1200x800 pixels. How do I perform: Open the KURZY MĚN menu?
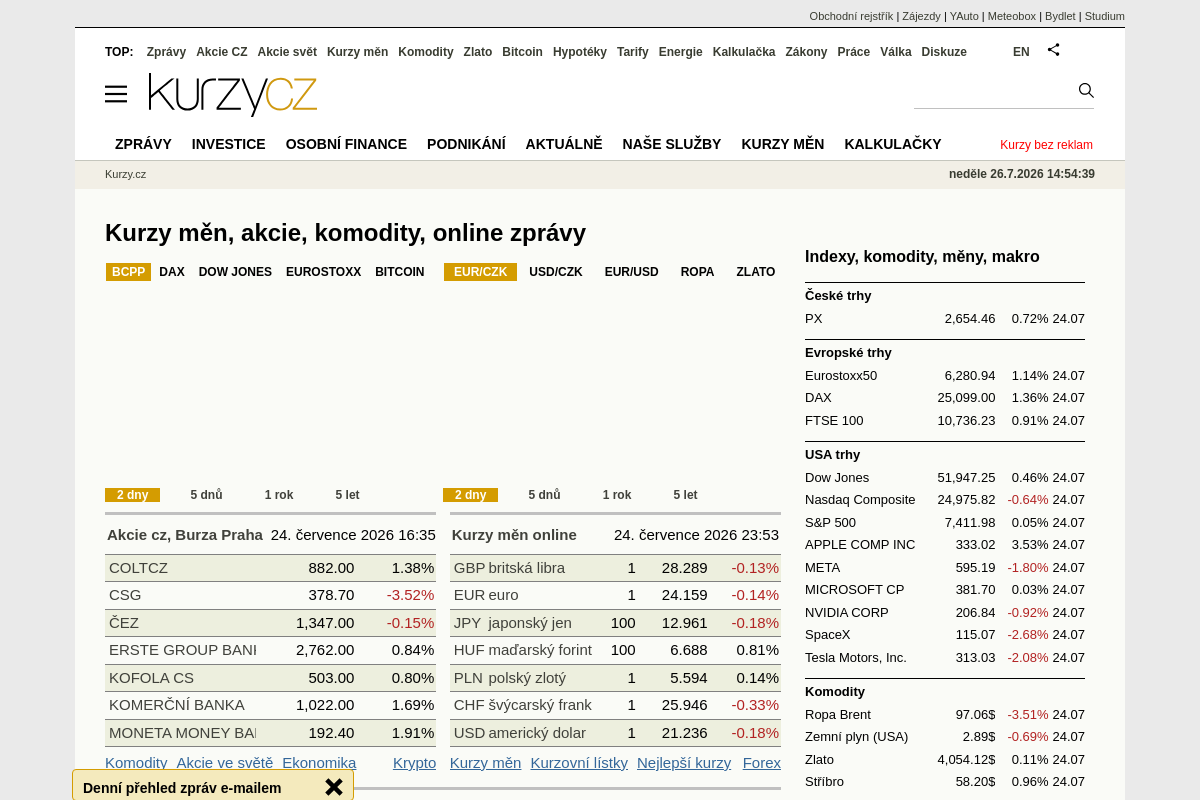pyautogui.click(x=783, y=144)
